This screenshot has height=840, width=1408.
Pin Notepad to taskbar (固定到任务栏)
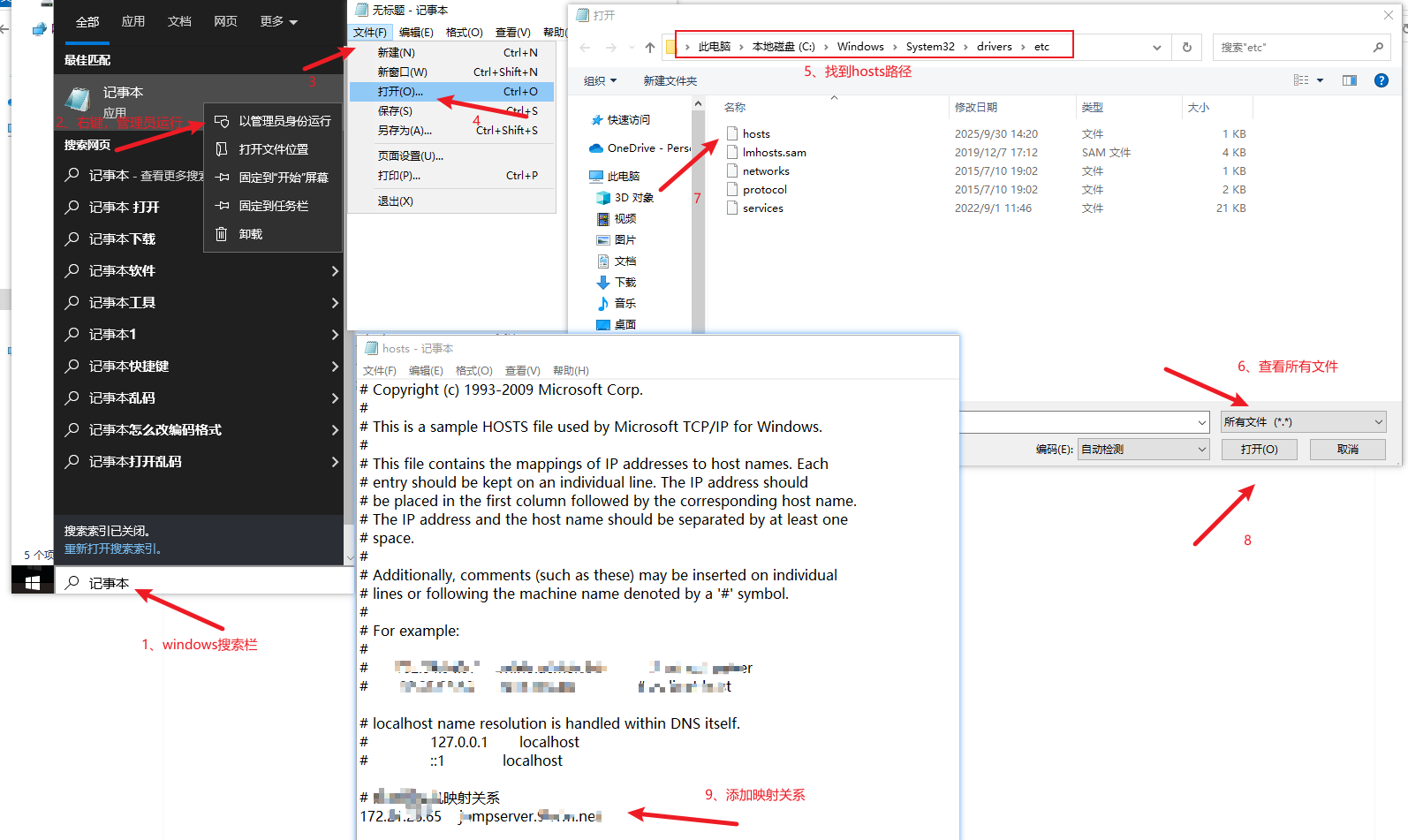[x=274, y=206]
